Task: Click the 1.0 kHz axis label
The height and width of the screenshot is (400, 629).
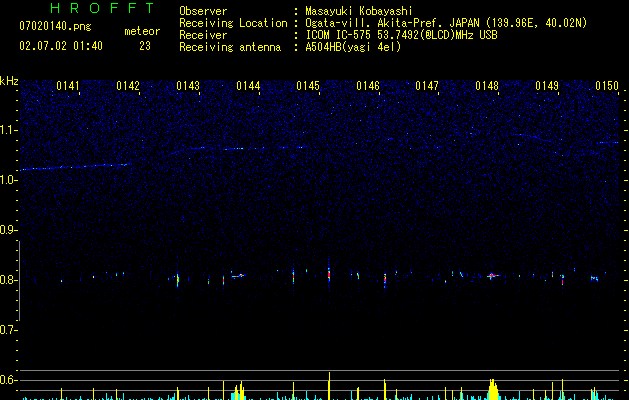Action: 9,180
